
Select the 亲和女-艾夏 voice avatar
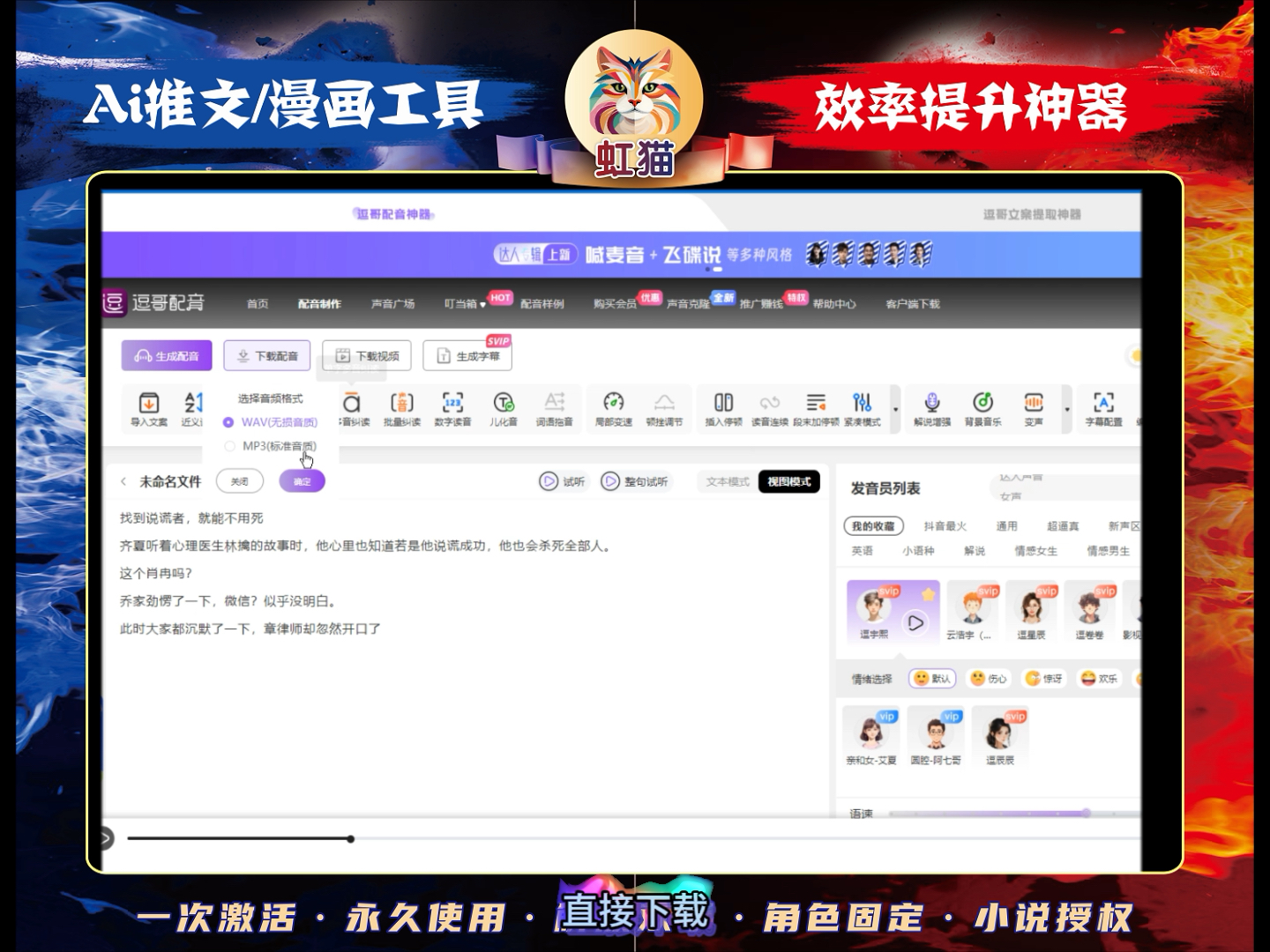coord(870,732)
